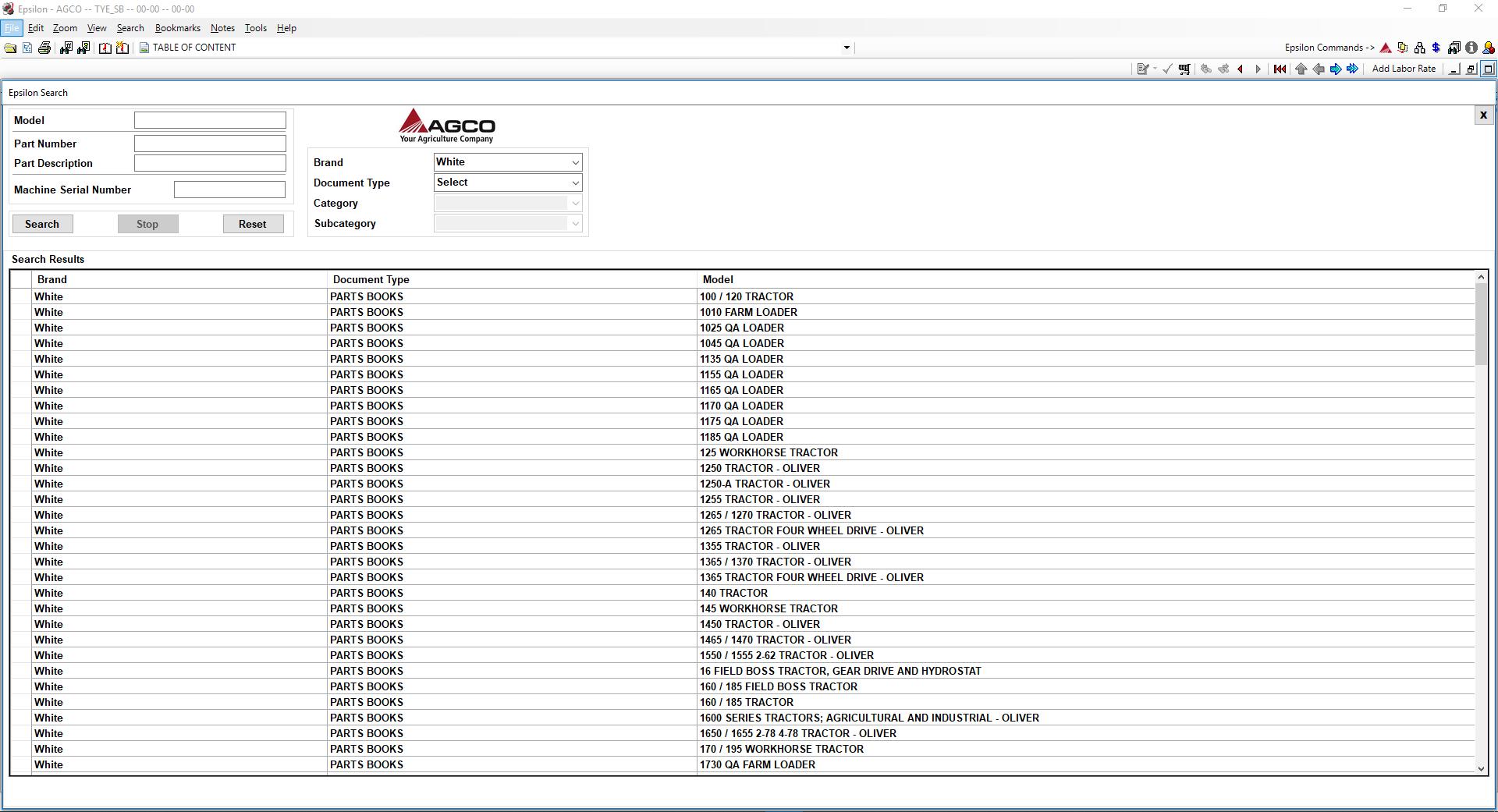Image resolution: width=1498 pixels, height=812 pixels.
Task: Click the blue double right arrow icon
Action: tap(1352, 69)
